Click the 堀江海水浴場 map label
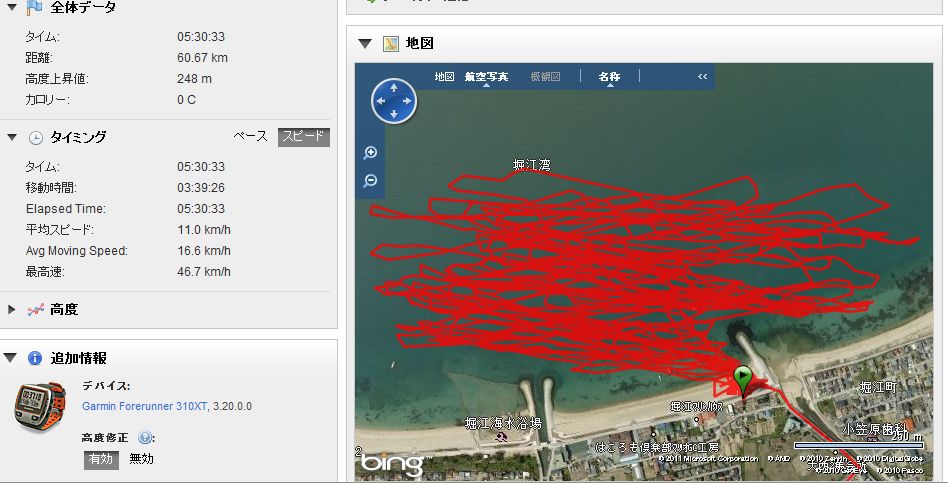The width and height of the screenshot is (948, 483). point(503,423)
